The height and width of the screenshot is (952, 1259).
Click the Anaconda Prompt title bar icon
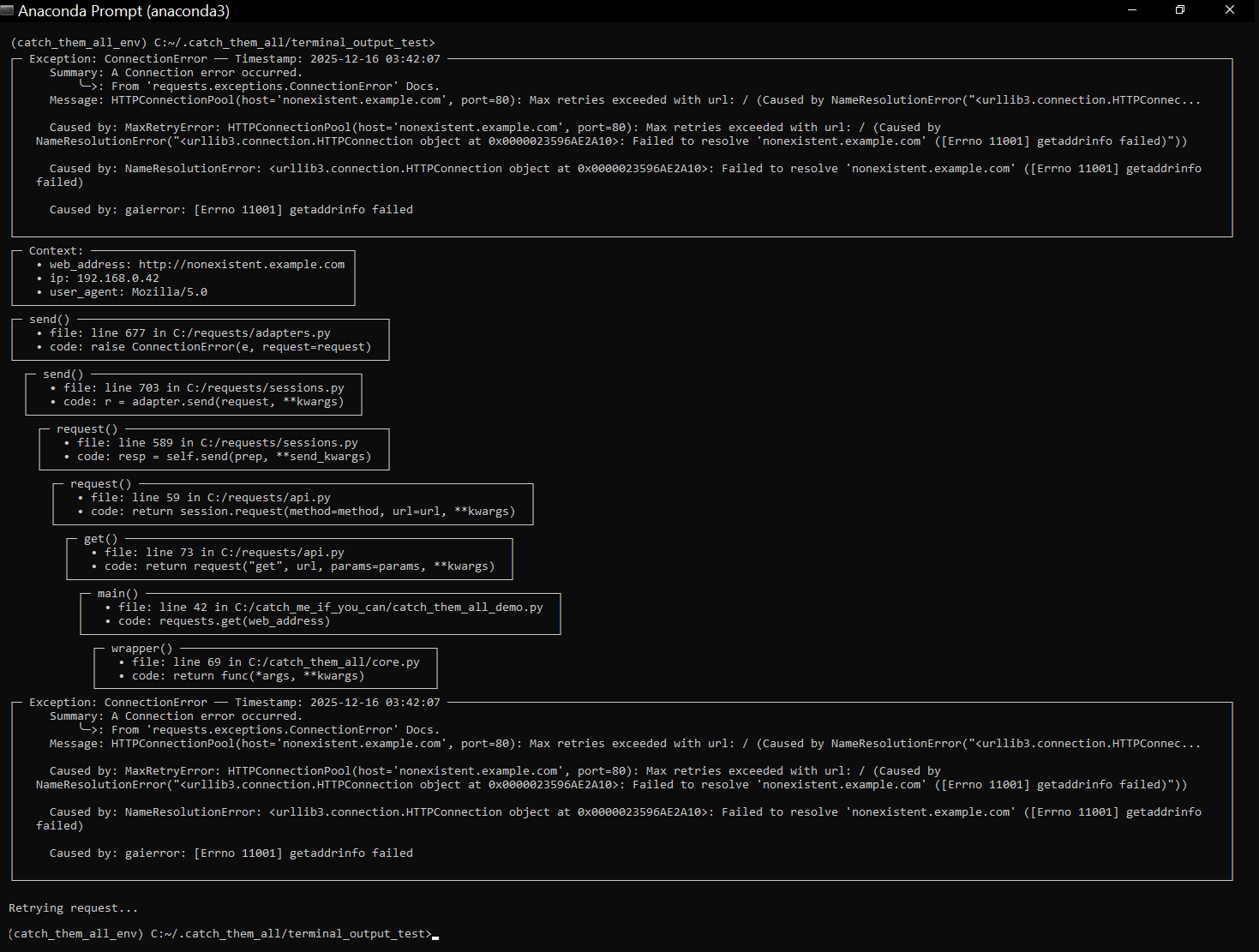click(7, 10)
